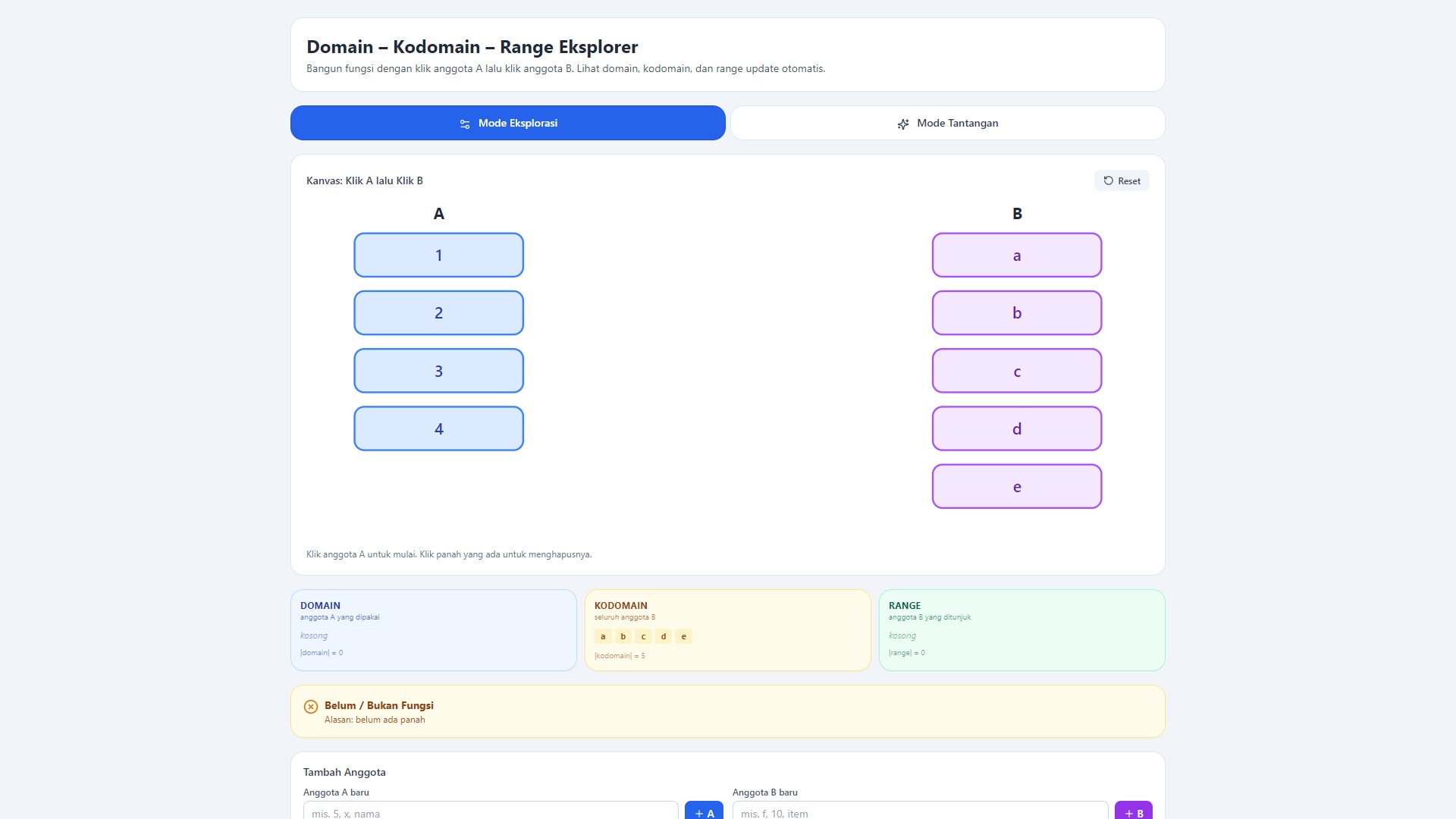Click the set B column header
The height and width of the screenshot is (819, 1456).
click(1017, 214)
